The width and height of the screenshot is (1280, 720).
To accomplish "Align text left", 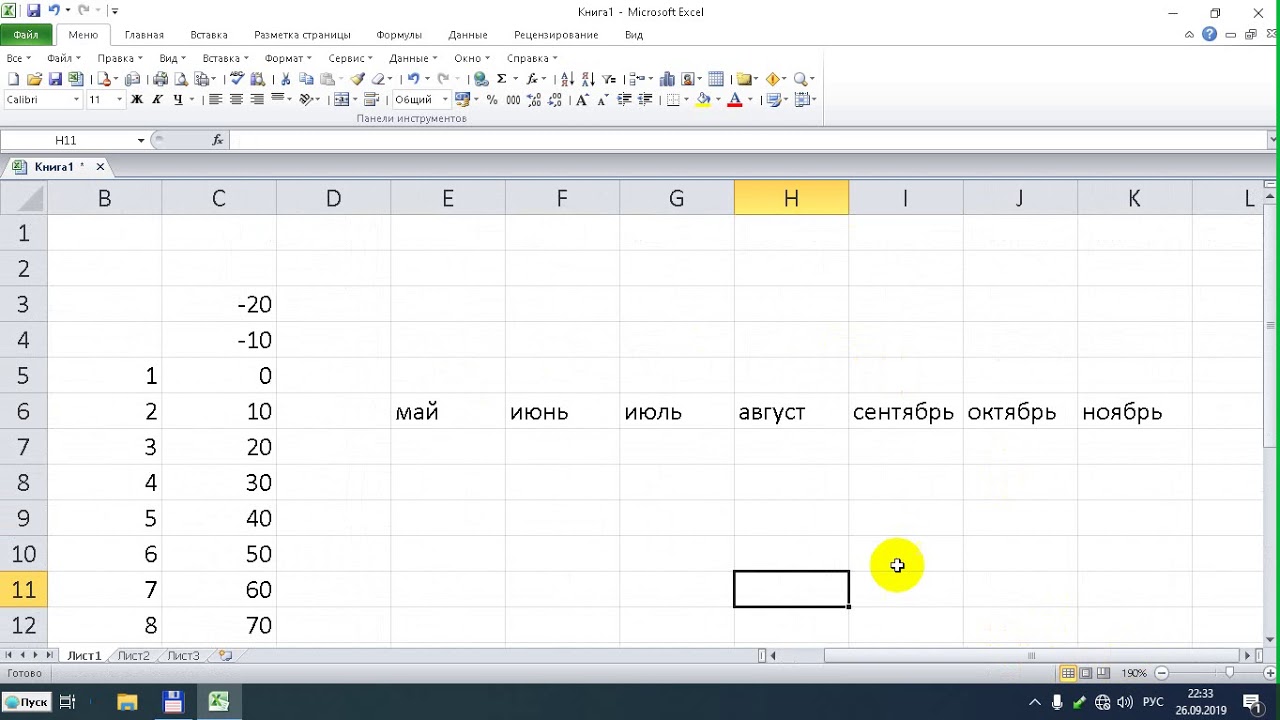I will click(215, 100).
